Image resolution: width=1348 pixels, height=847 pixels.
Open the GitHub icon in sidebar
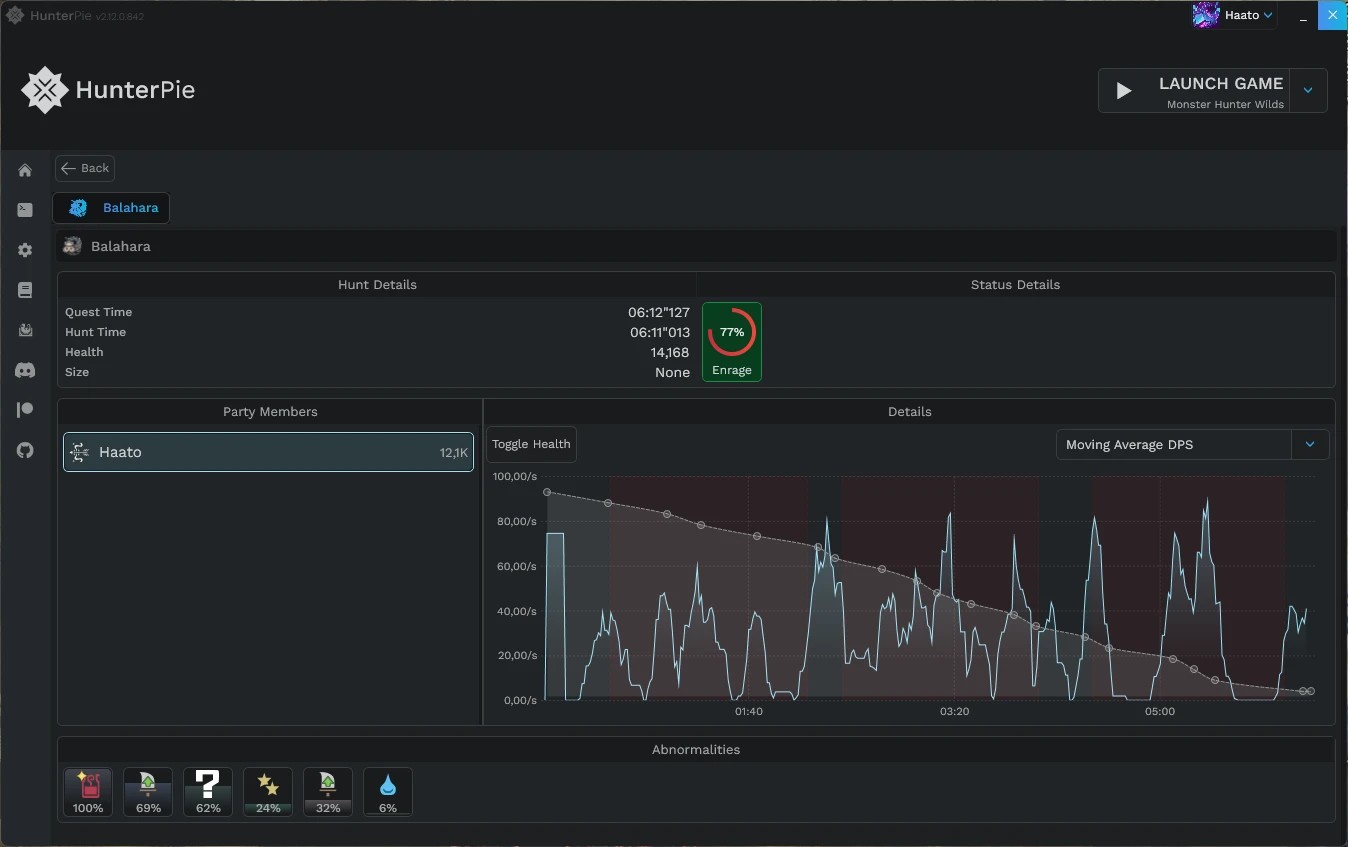pyautogui.click(x=25, y=450)
